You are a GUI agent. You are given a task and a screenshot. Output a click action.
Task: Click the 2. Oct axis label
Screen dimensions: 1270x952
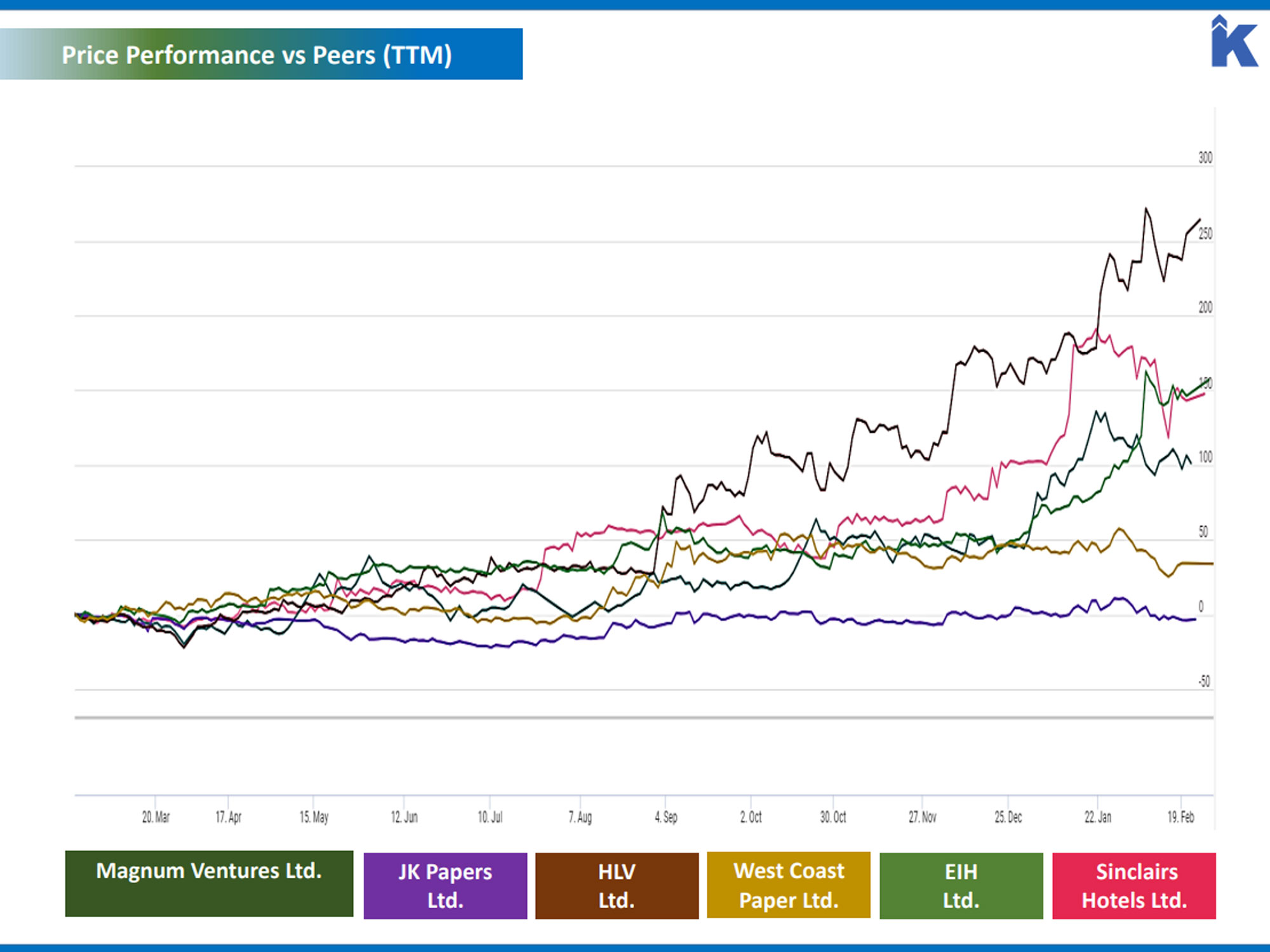751,817
